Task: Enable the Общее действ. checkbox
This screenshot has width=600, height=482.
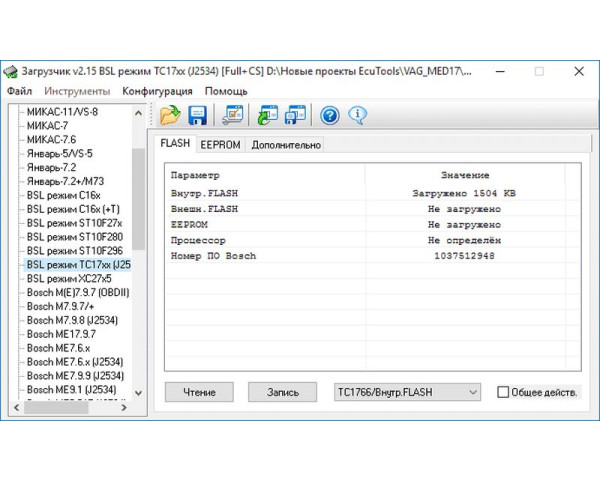Action: pyautogui.click(x=503, y=392)
